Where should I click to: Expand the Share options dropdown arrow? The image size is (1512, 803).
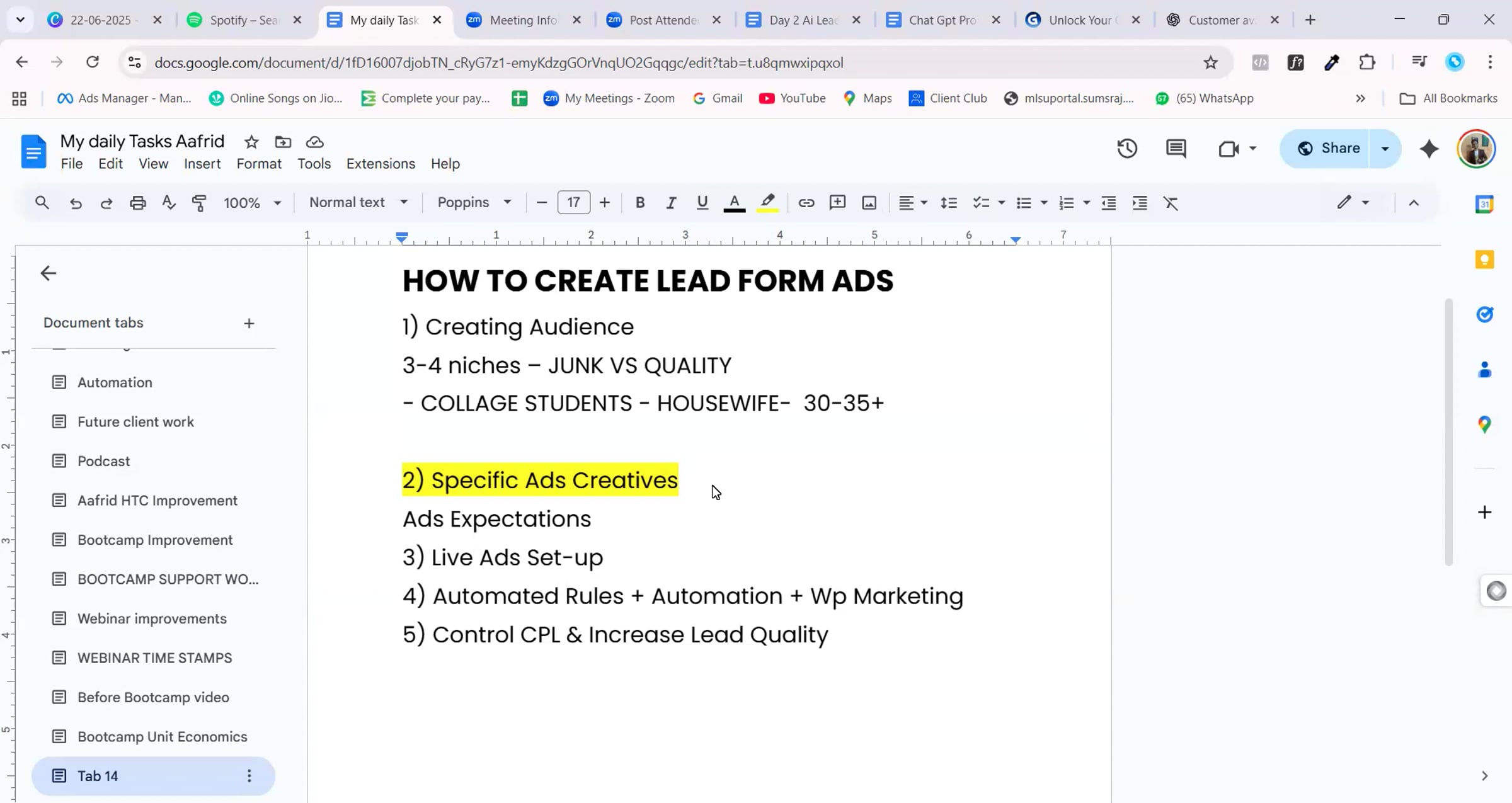[x=1385, y=149]
